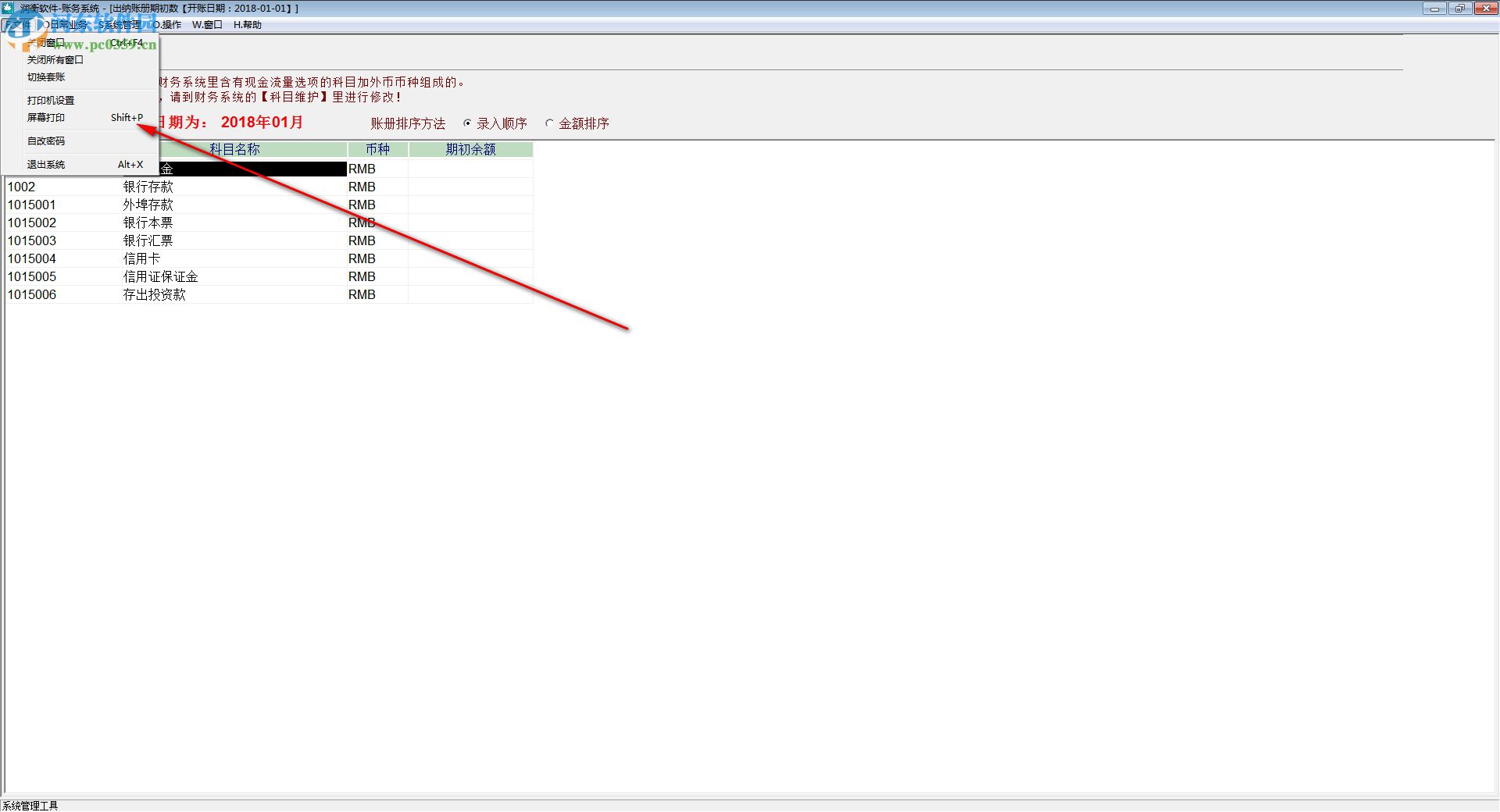The width and height of the screenshot is (1500, 812).
Task: Click opening balance field of 银行存款 row
Action: tap(470, 187)
